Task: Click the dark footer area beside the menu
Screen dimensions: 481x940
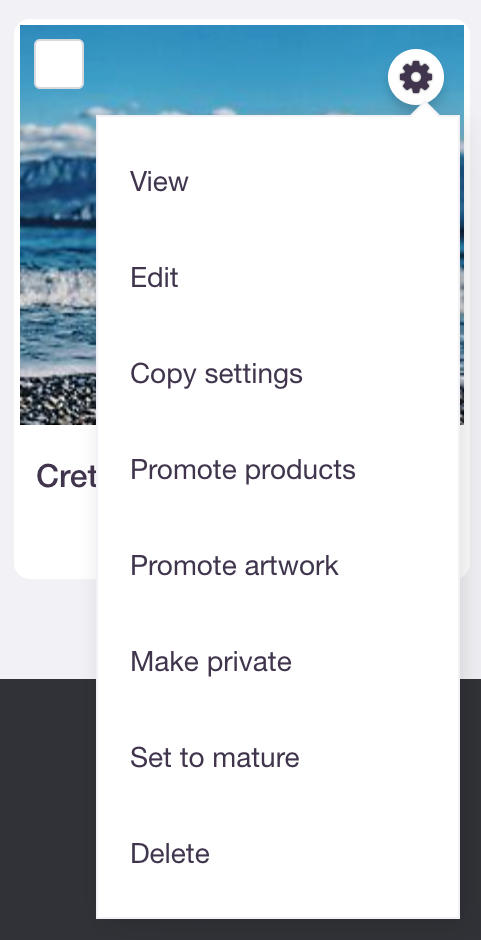Action: point(48,809)
